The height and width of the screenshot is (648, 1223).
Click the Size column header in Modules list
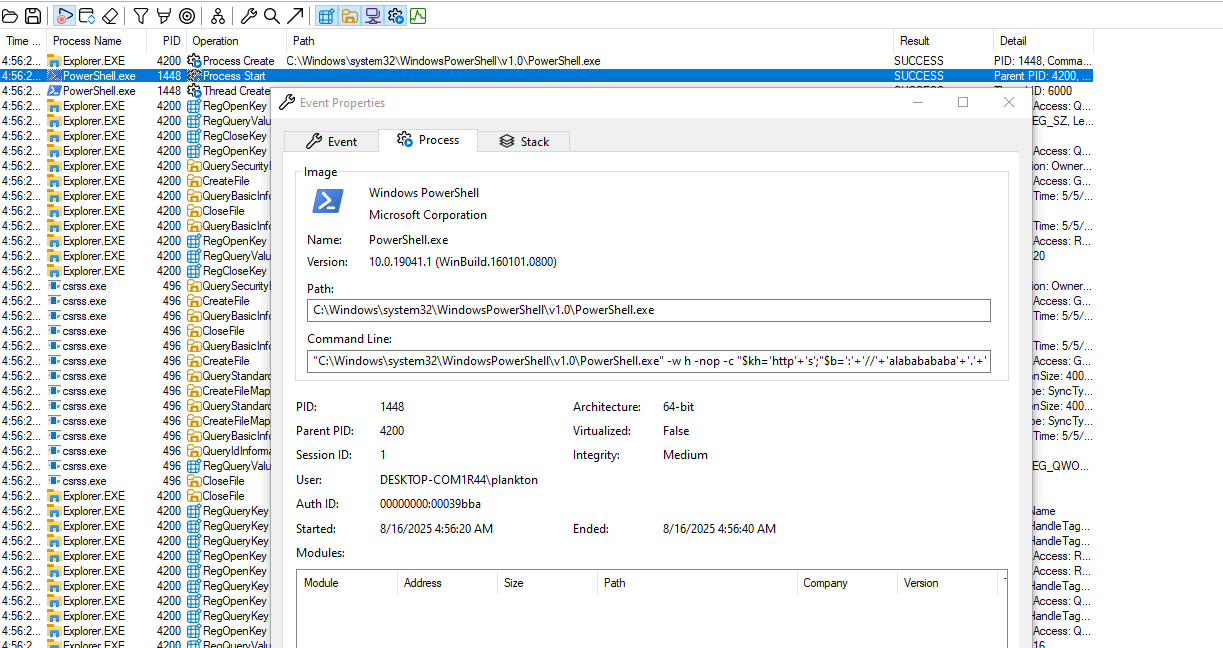[547, 583]
